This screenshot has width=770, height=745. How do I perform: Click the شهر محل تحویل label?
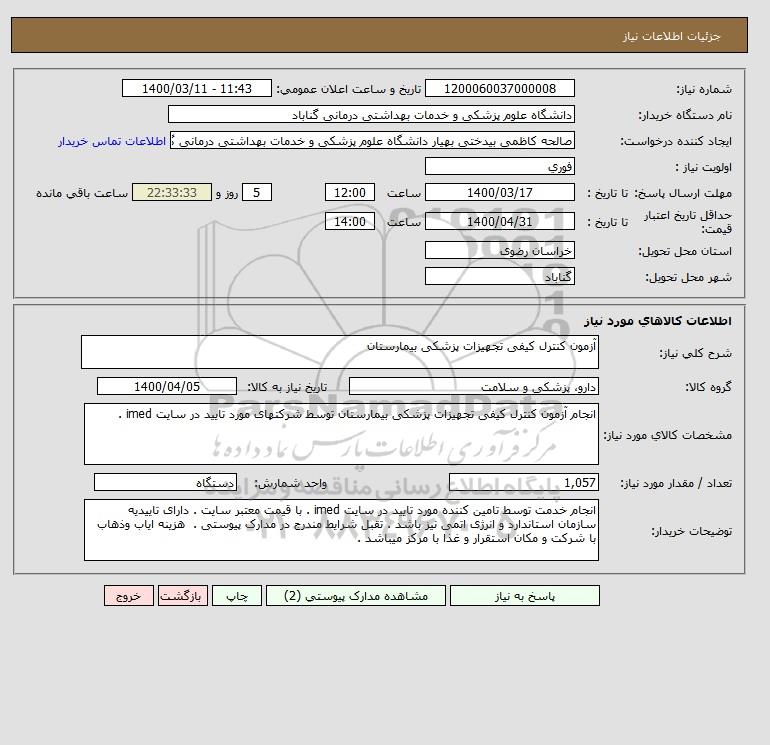point(688,277)
